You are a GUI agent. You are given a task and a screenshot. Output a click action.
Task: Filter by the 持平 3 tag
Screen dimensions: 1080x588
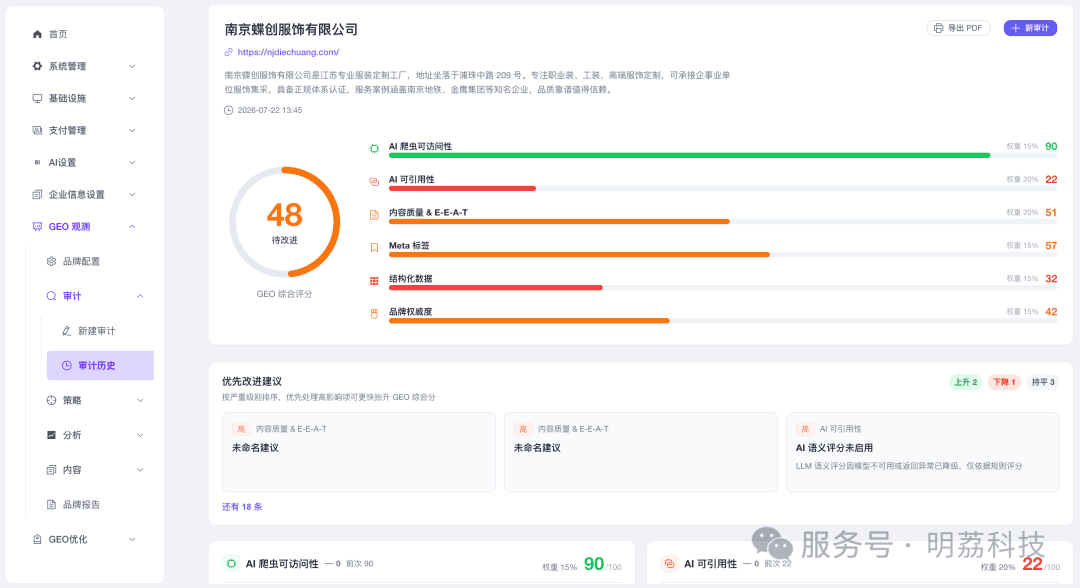(x=1043, y=382)
